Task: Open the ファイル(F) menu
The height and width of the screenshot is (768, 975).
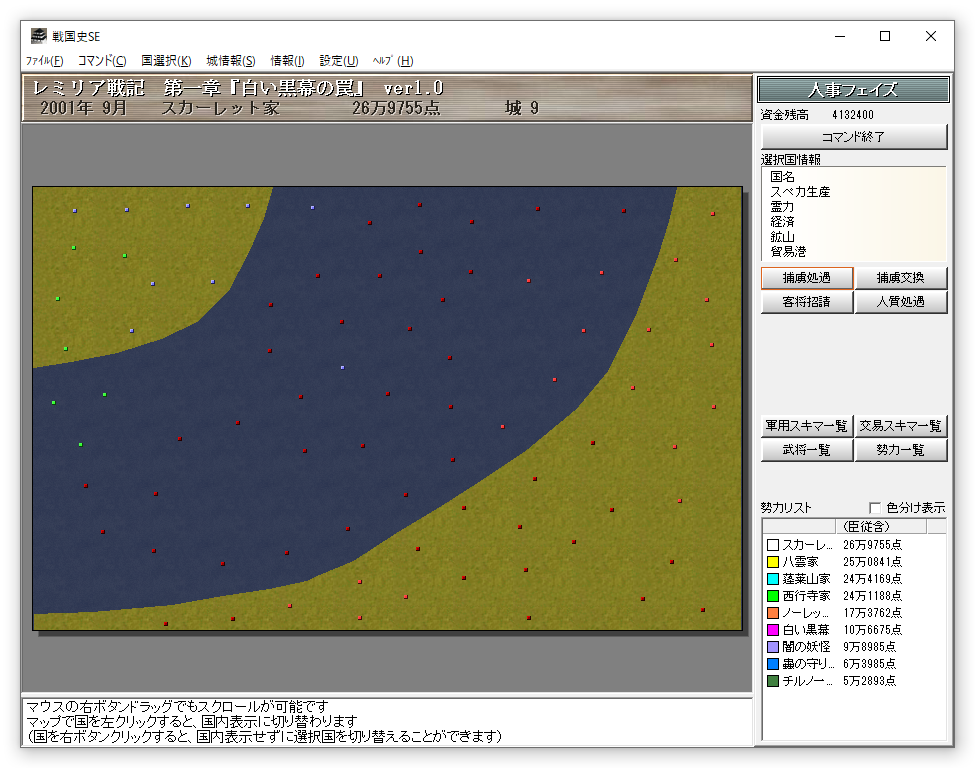Action: pos(44,61)
